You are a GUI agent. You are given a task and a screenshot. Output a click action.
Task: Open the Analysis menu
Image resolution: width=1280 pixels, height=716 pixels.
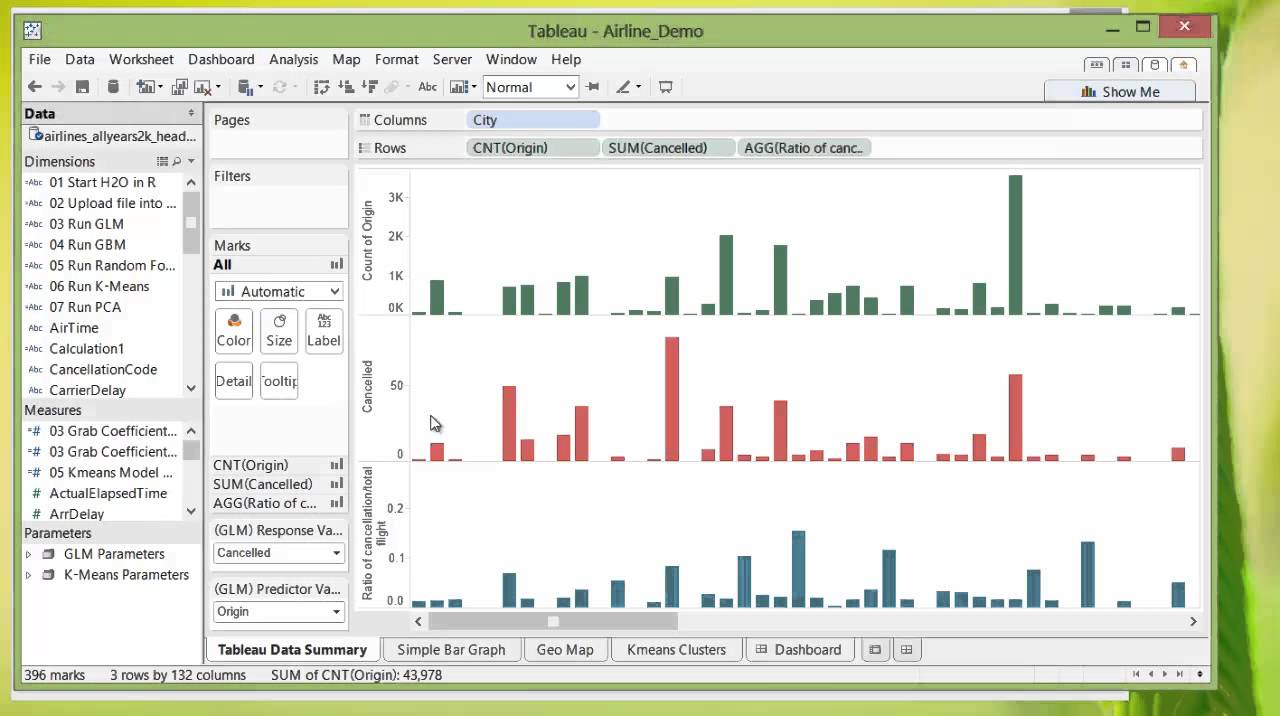(293, 59)
